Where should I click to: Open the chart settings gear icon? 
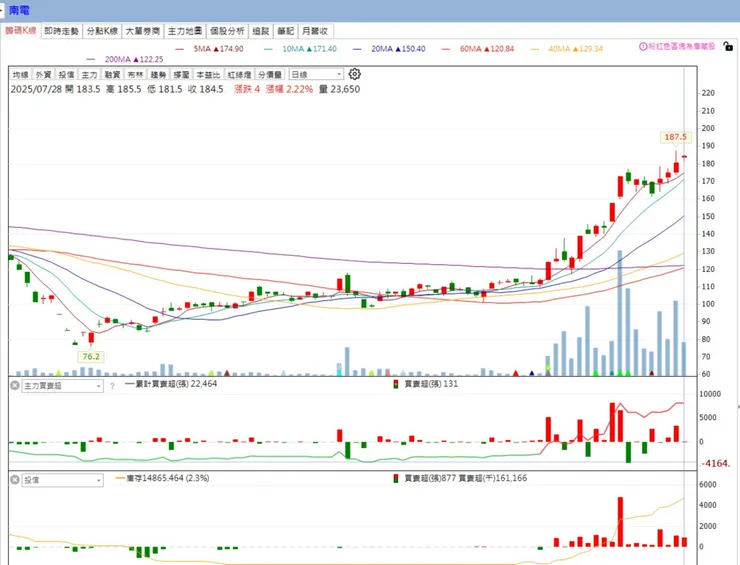[354, 74]
